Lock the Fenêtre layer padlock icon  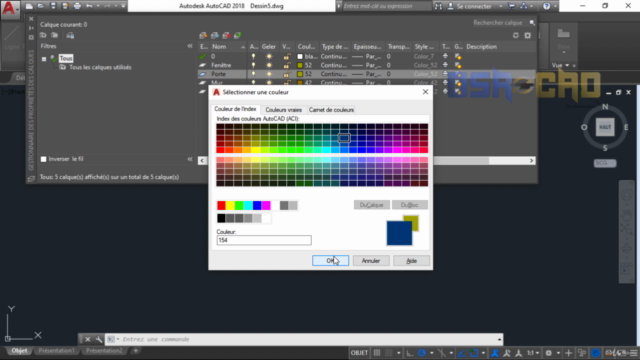pos(287,65)
